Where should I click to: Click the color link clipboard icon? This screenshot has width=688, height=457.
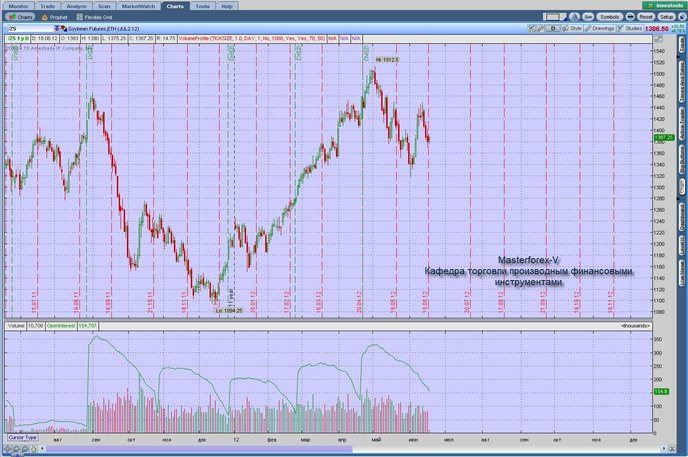(x=64, y=29)
